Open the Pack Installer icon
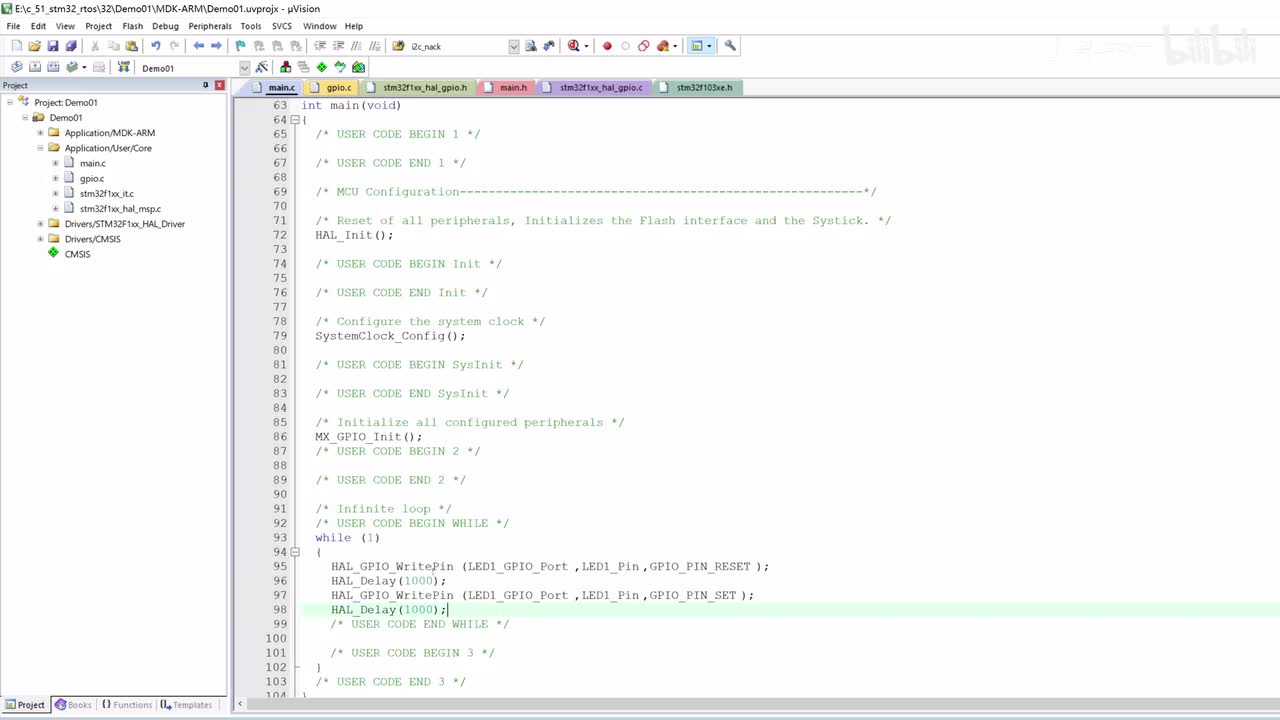1280x720 pixels. [359, 67]
